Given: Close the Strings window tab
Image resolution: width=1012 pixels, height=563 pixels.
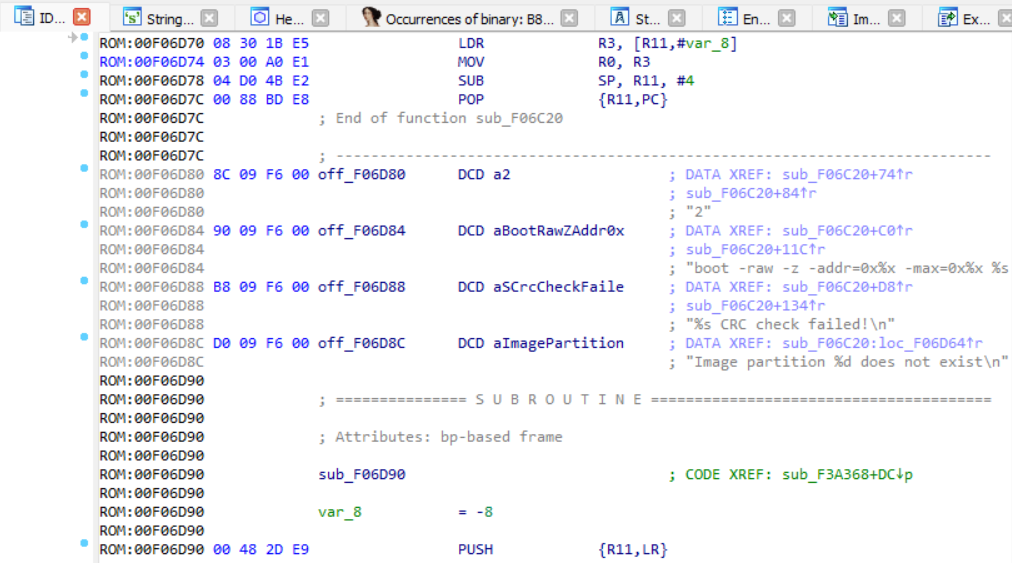Looking at the screenshot, I should [208, 18].
